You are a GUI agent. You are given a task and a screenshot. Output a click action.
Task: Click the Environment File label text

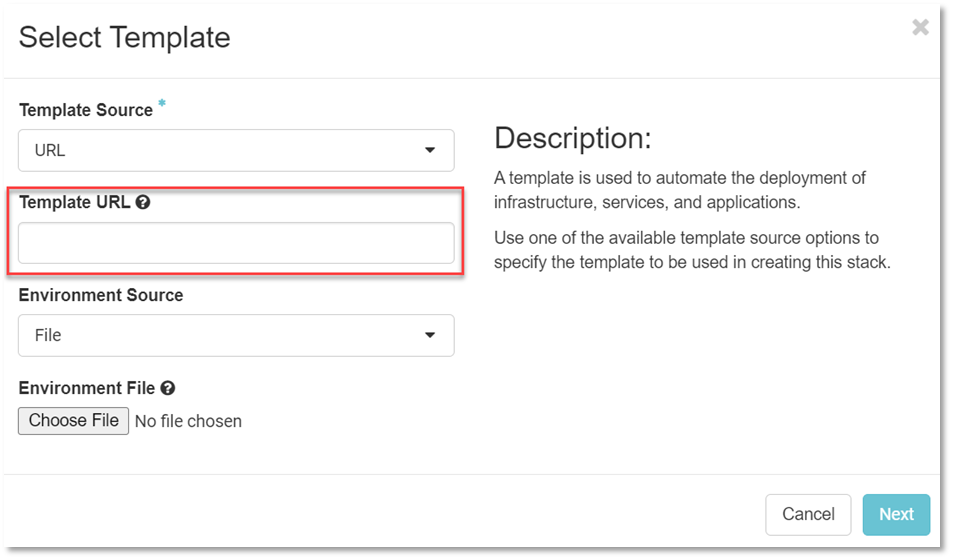(x=87, y=388)
